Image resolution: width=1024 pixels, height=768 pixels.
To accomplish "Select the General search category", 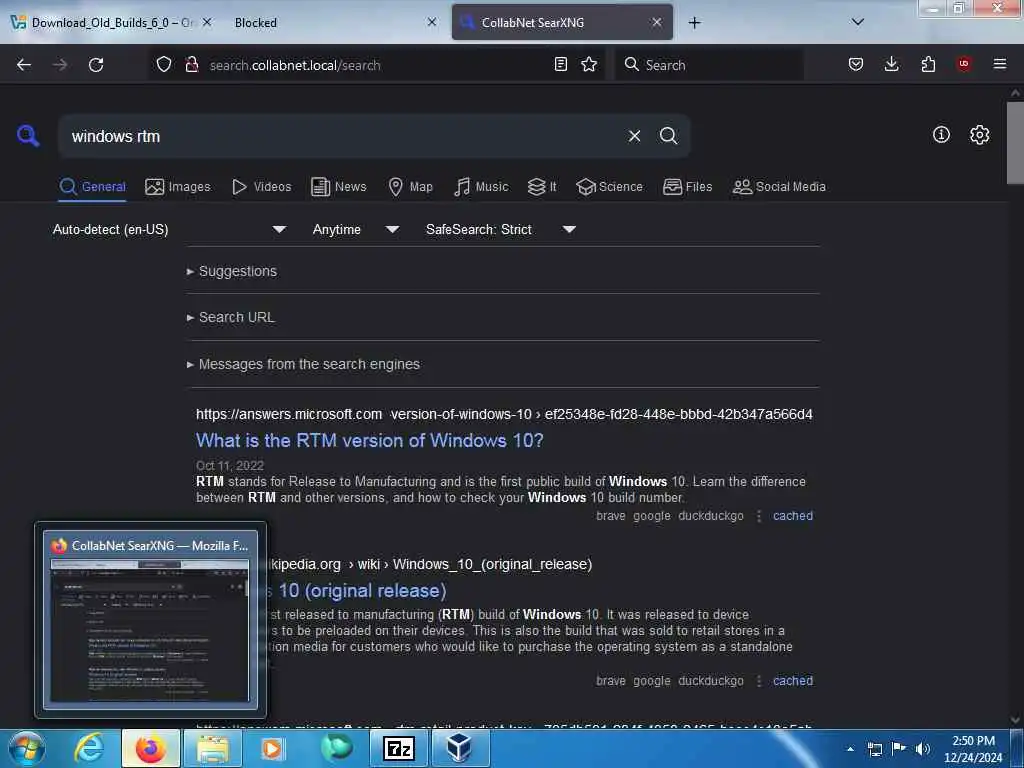I will pyautogui.click(x=92, y=187).
